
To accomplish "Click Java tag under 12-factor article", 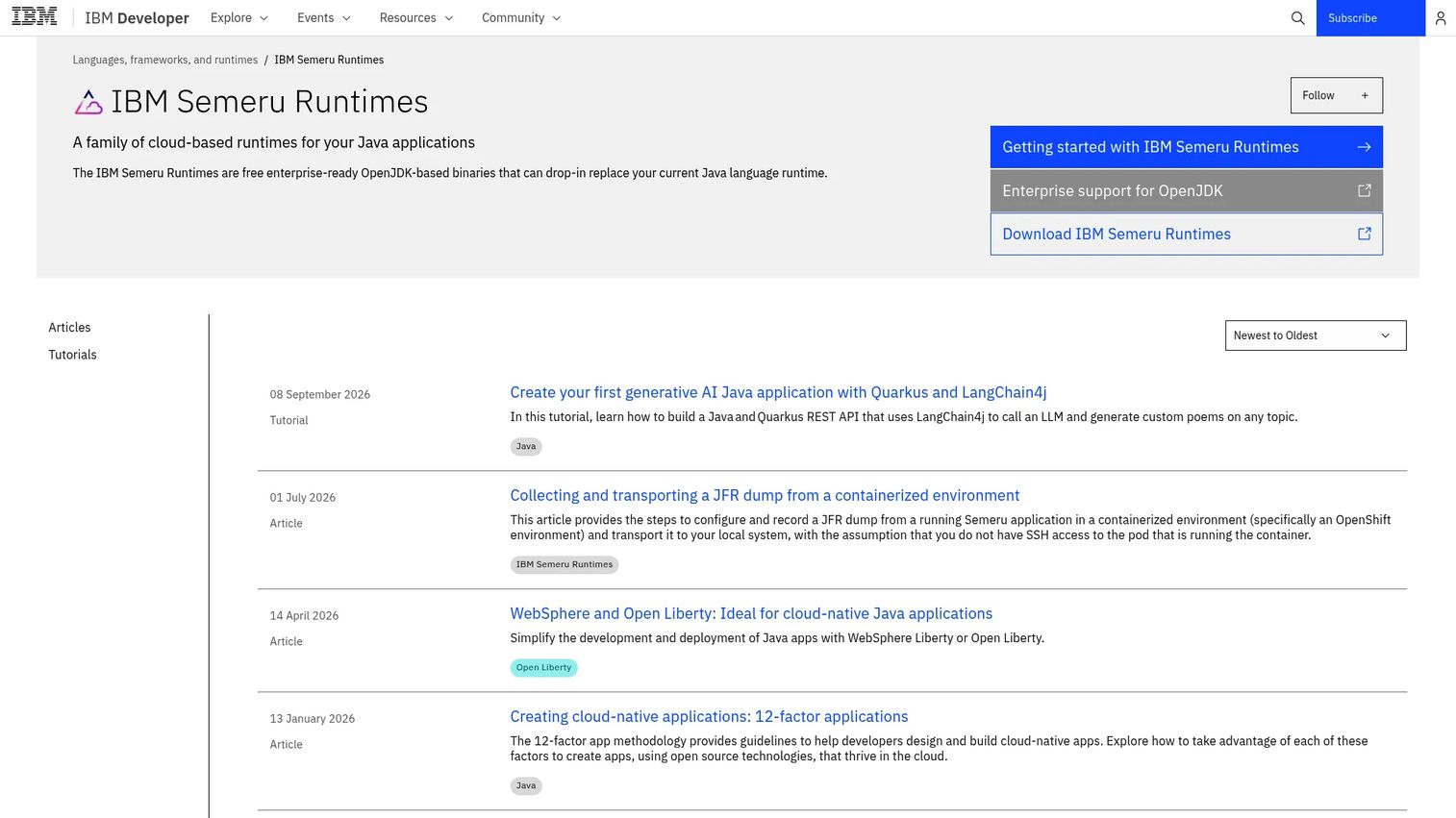I will pos(526,785).
